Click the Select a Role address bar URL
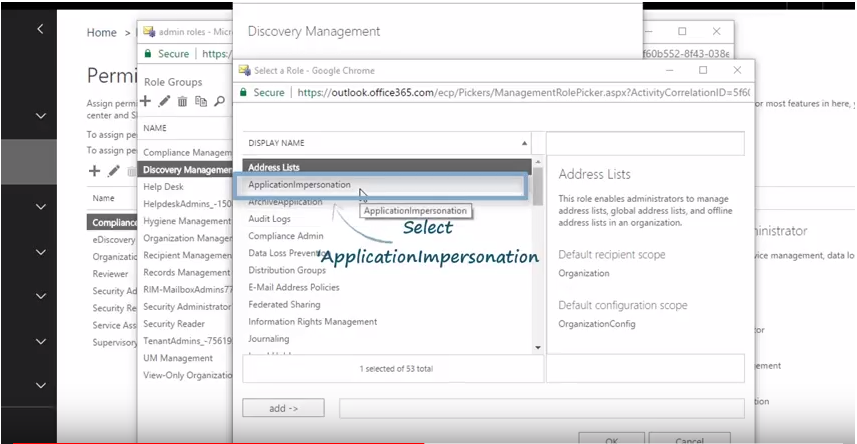Image resolution: width=857 pixels, height=444 pixels. pyautogui.click(x=524, y=92)
